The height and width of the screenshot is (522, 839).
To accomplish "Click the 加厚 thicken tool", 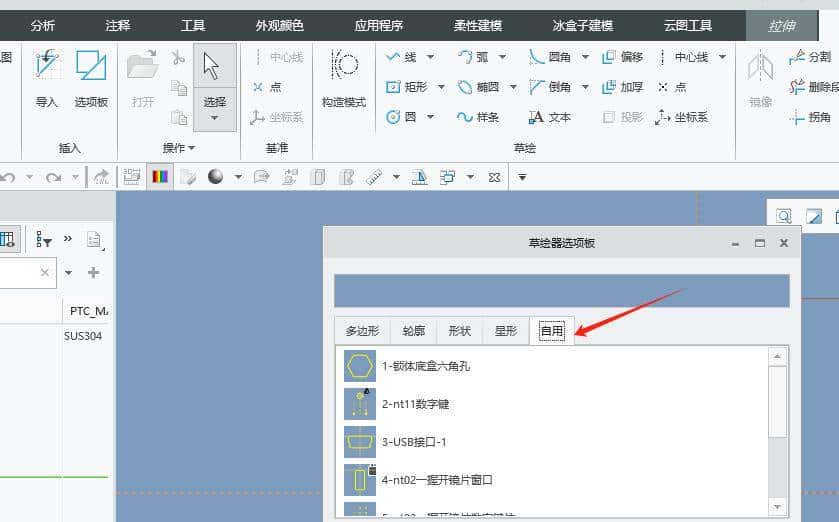I will pos(622,87).
